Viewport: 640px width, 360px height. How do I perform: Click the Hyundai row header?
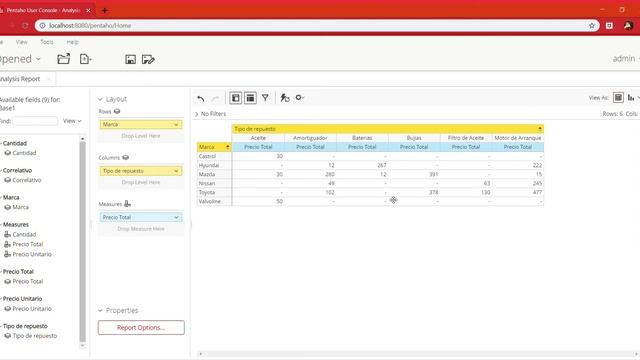coord(214,165)
